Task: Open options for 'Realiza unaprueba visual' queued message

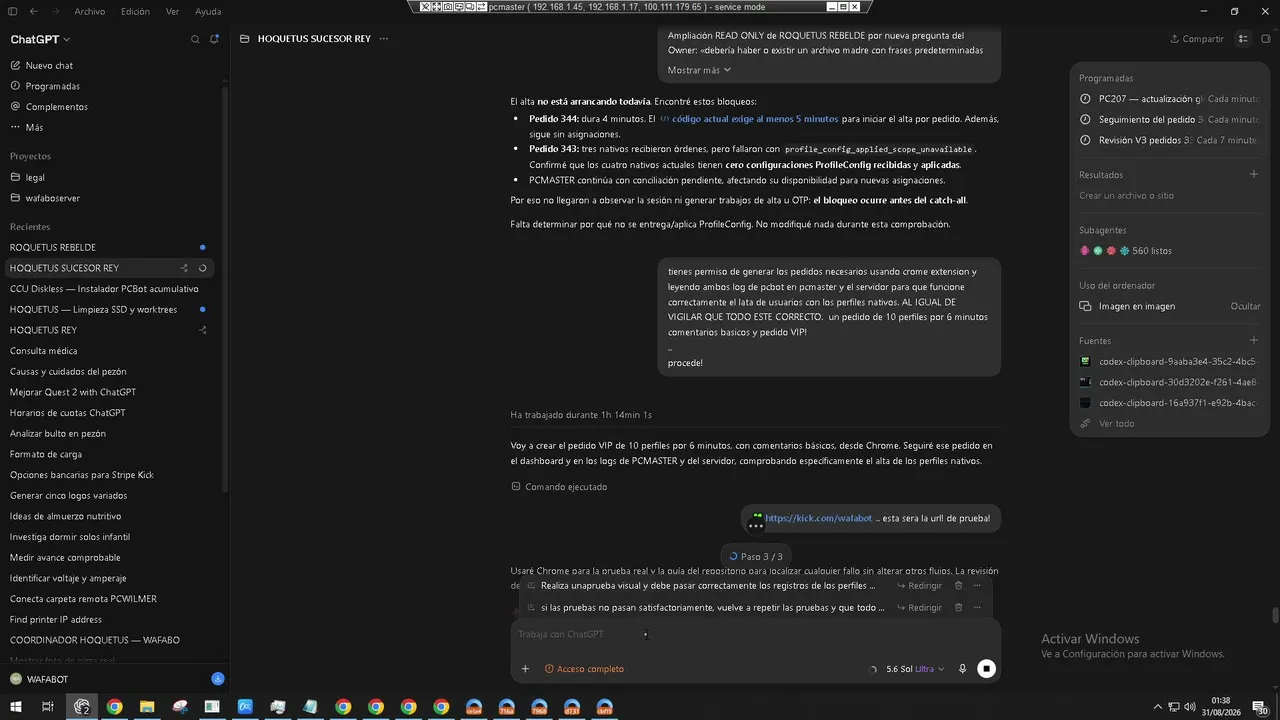Action: point(977,586)
